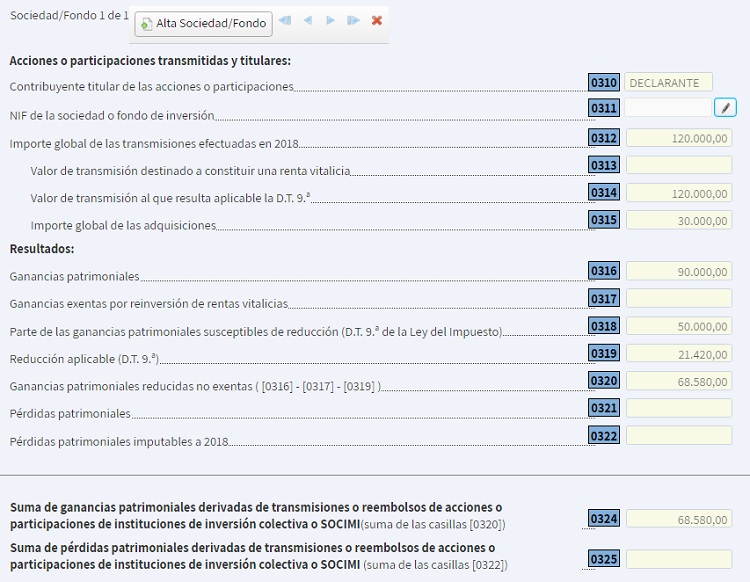
Task: Click empty field of casilla 0321
Action: [679, 408]
